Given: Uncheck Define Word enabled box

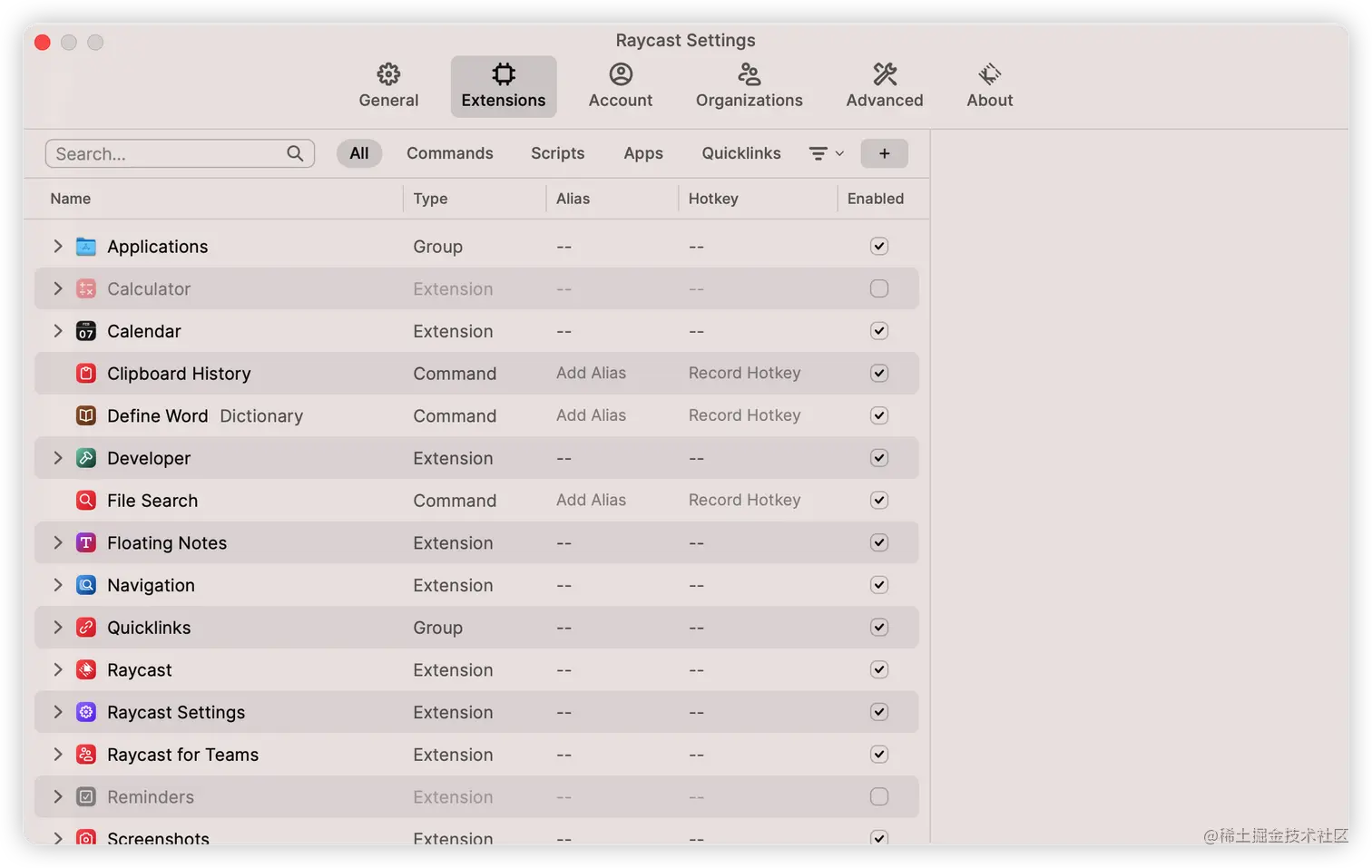Looking at the screenshot, I should (x=879, y=415).
